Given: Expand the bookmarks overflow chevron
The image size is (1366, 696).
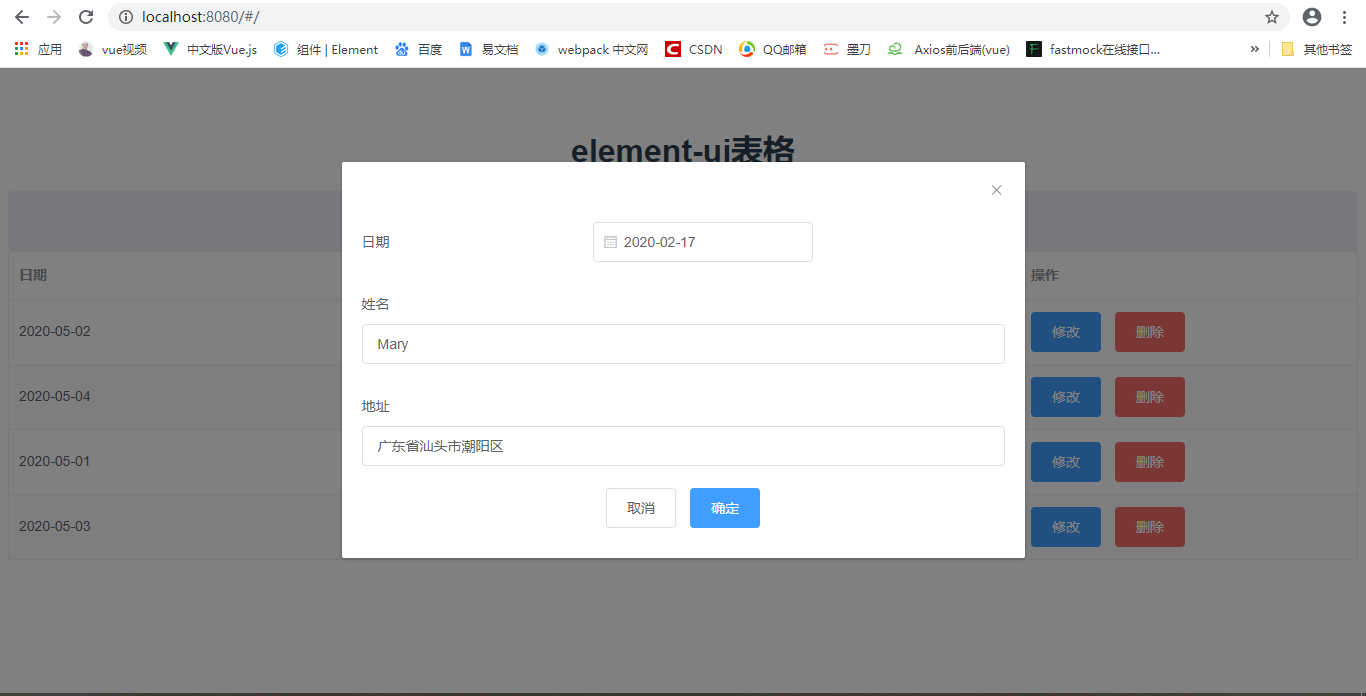Looking at the screenshot, I should 1255,48.
